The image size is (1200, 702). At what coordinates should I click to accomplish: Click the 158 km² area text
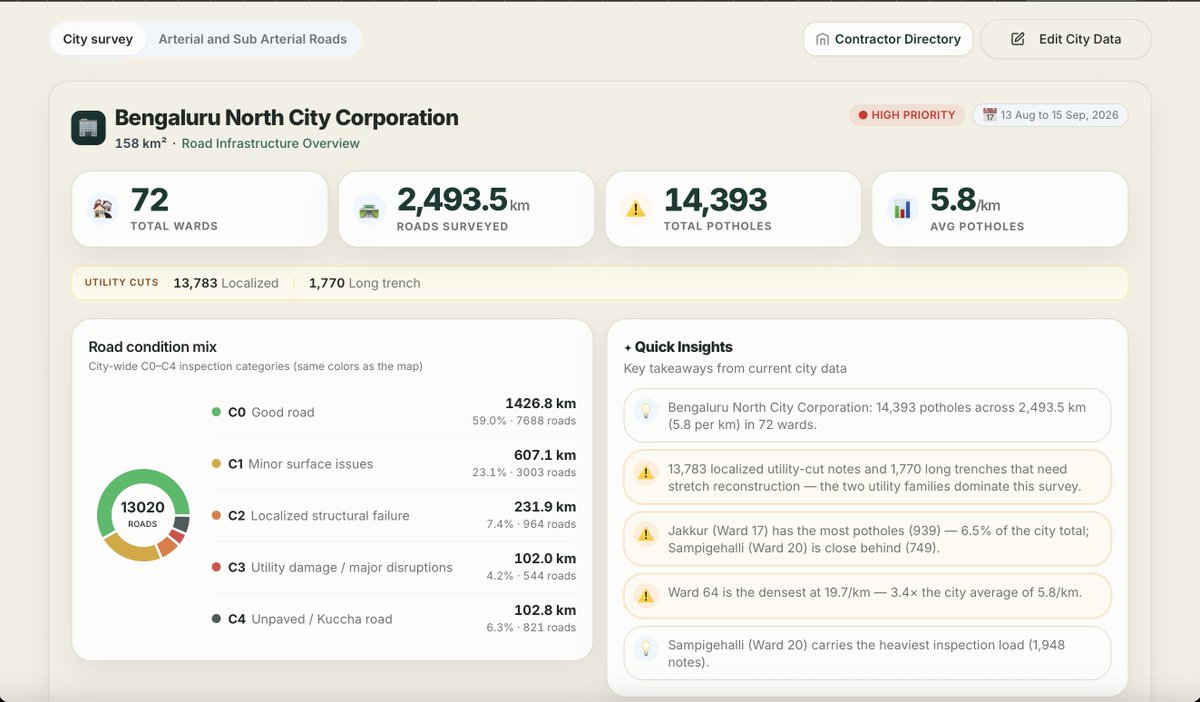[x=141, y=143]
